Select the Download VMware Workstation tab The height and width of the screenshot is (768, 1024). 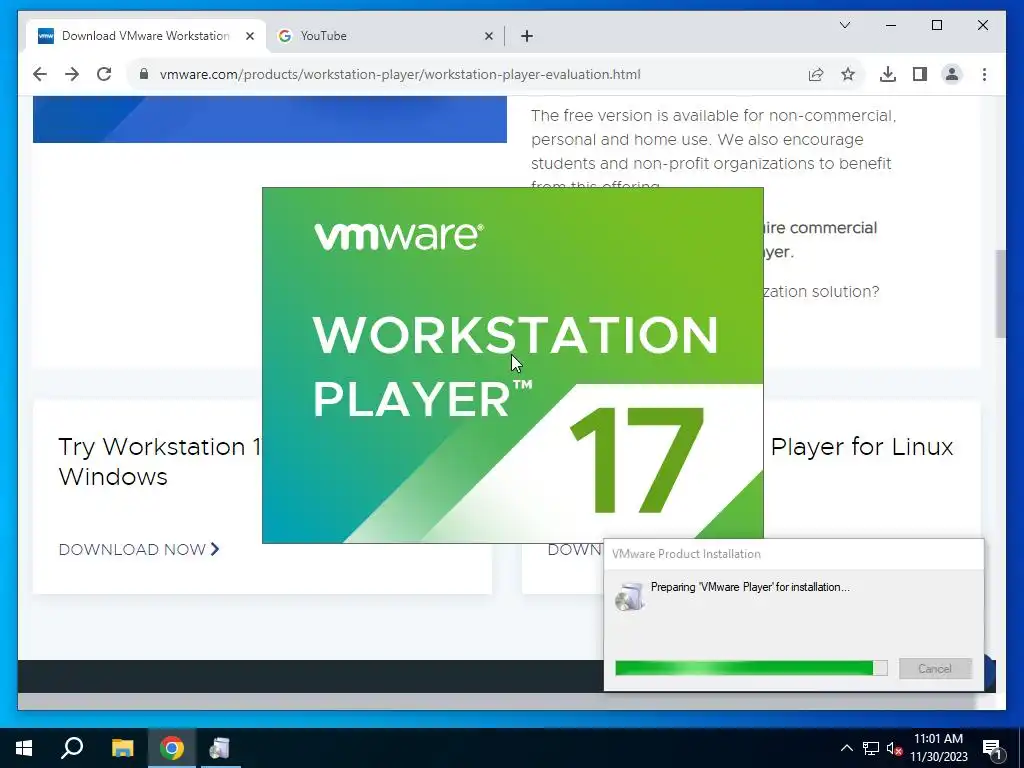pos(146,36)
